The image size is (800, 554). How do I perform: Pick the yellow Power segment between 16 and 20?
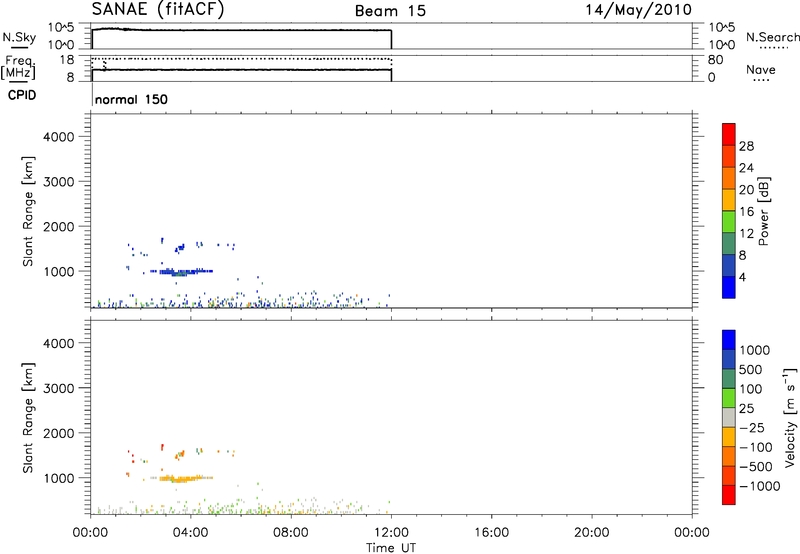(x=729, y=200)
